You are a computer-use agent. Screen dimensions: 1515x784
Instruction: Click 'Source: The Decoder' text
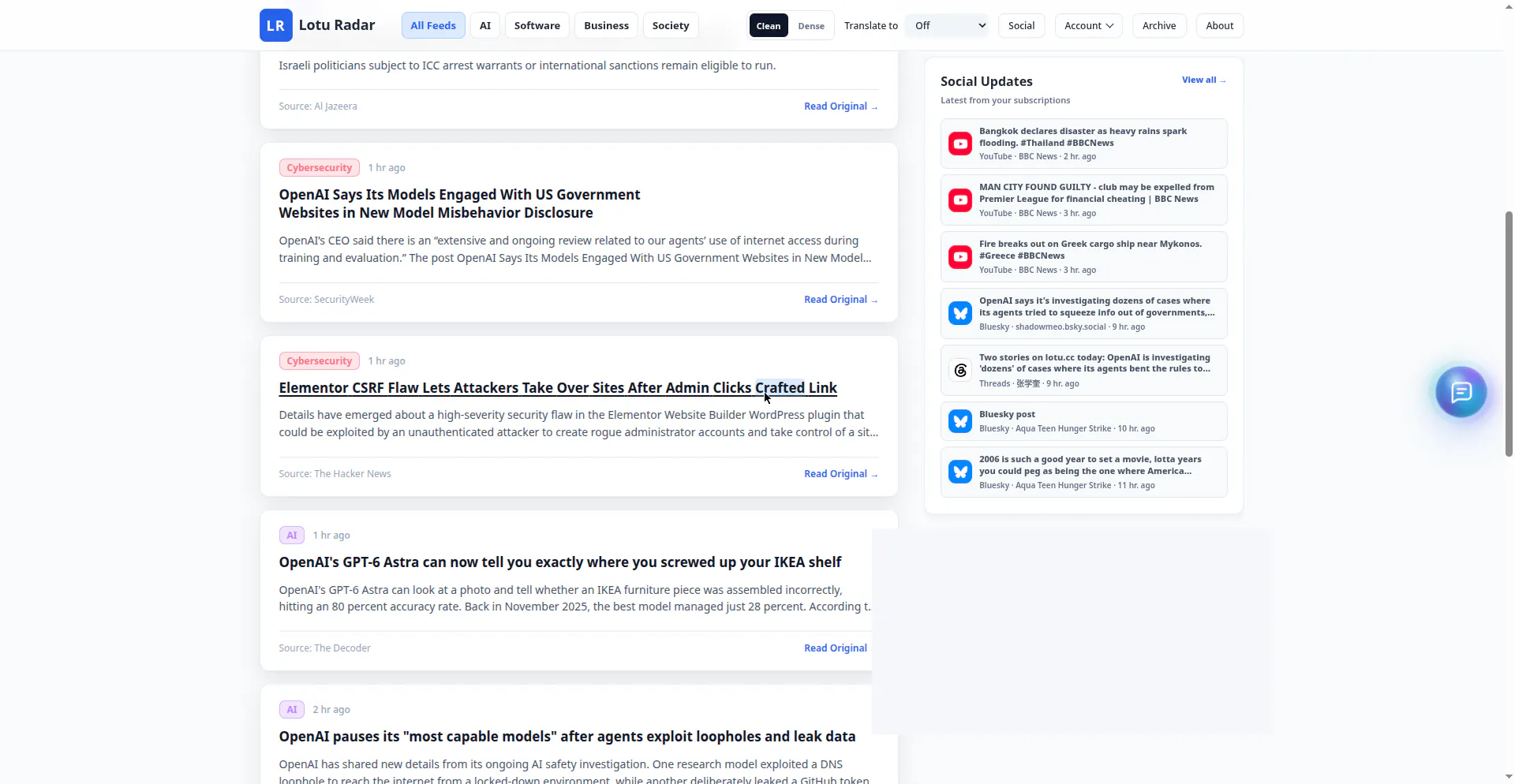coord(324,648)
